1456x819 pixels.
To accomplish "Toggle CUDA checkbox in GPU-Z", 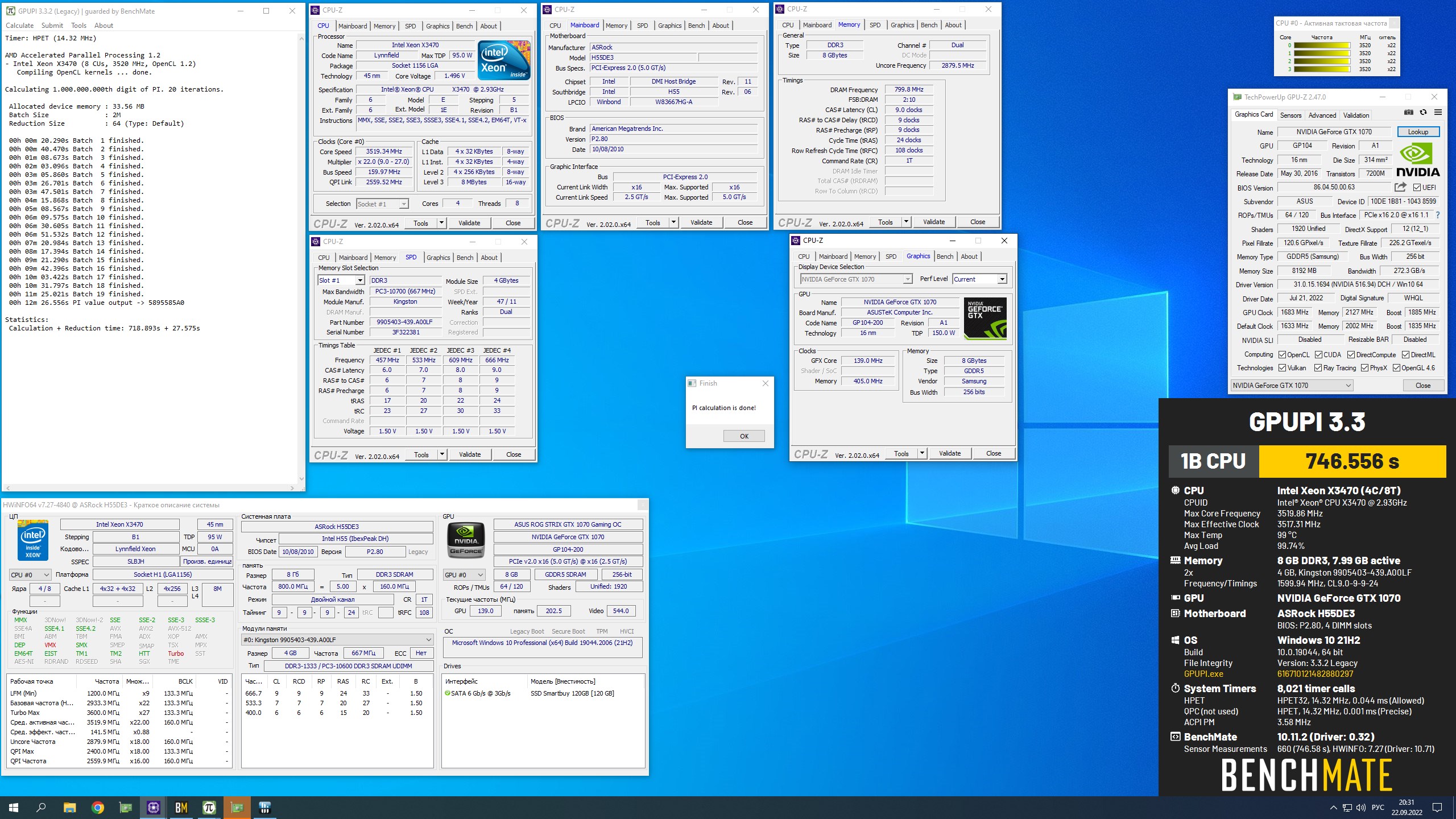I will [1318, 354].
